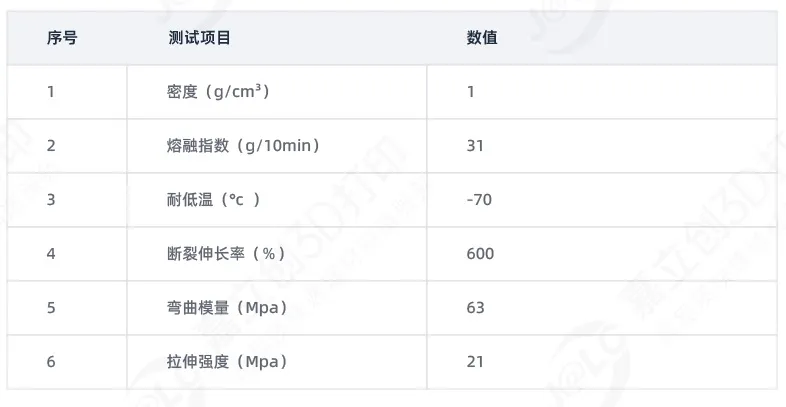Select the 弯曲模量（Mpa）cell
Screen dimensions: 786x407
[227, 308]
